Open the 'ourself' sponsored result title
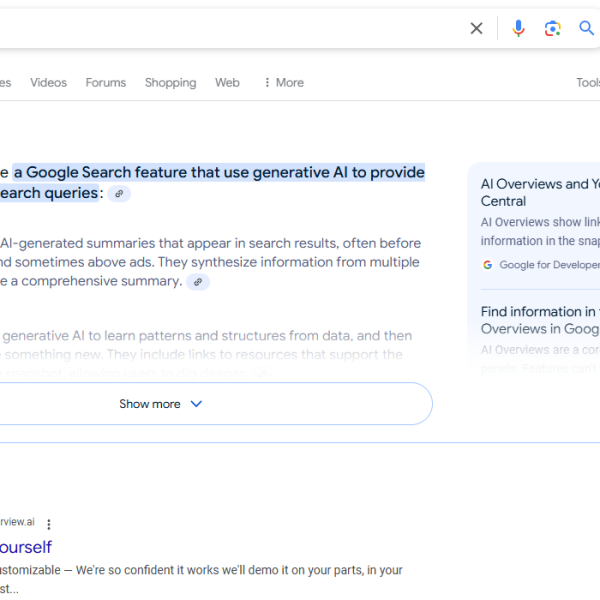 [26, 547]
